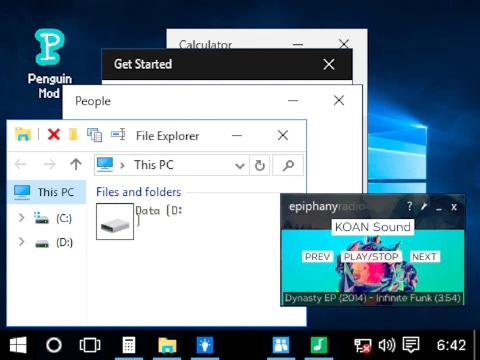Expand the (C:) drive tree node

22,218
